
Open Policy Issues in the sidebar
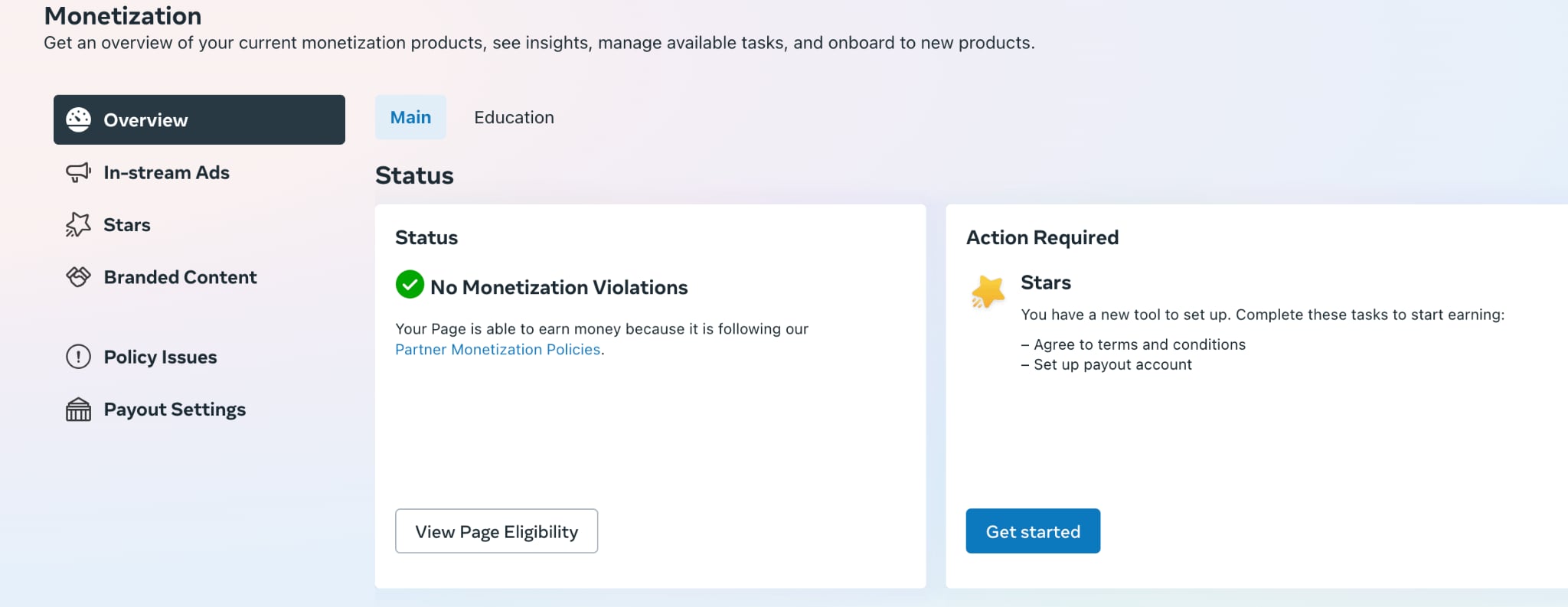[x=160, y=357]
